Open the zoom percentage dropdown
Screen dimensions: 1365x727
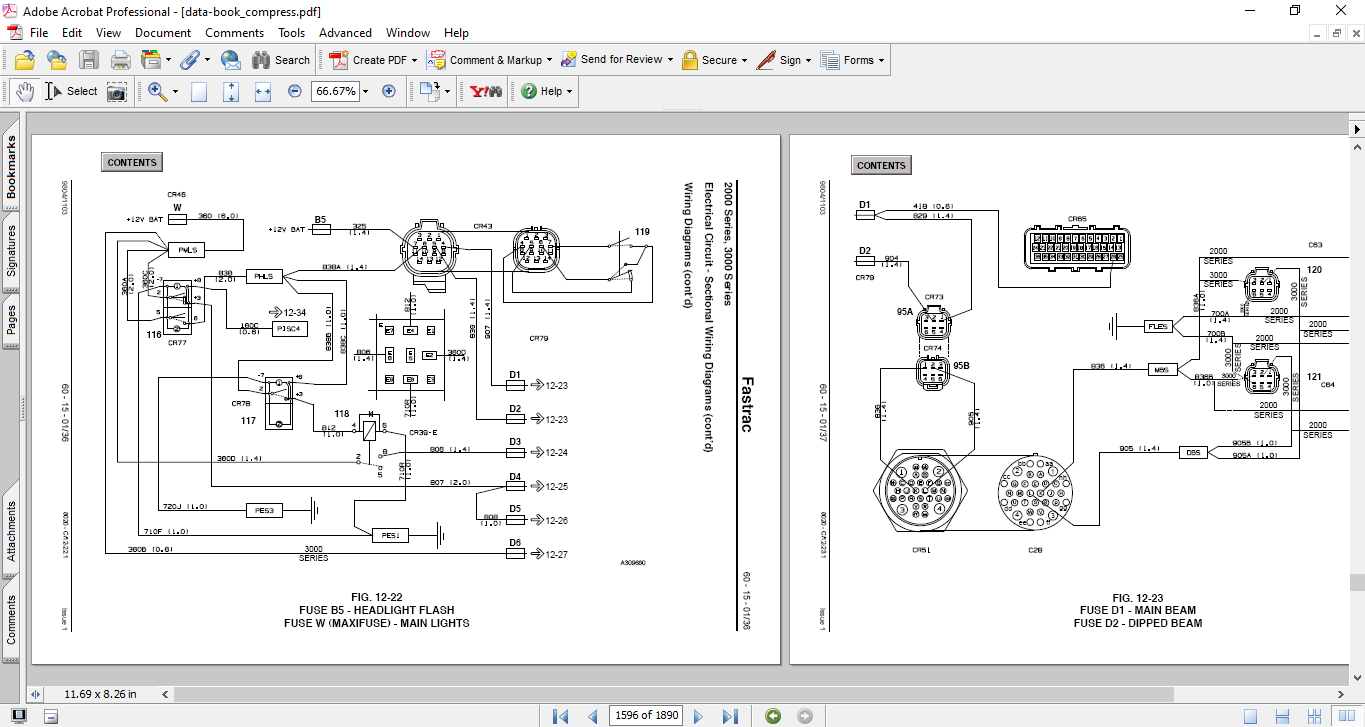366,91
